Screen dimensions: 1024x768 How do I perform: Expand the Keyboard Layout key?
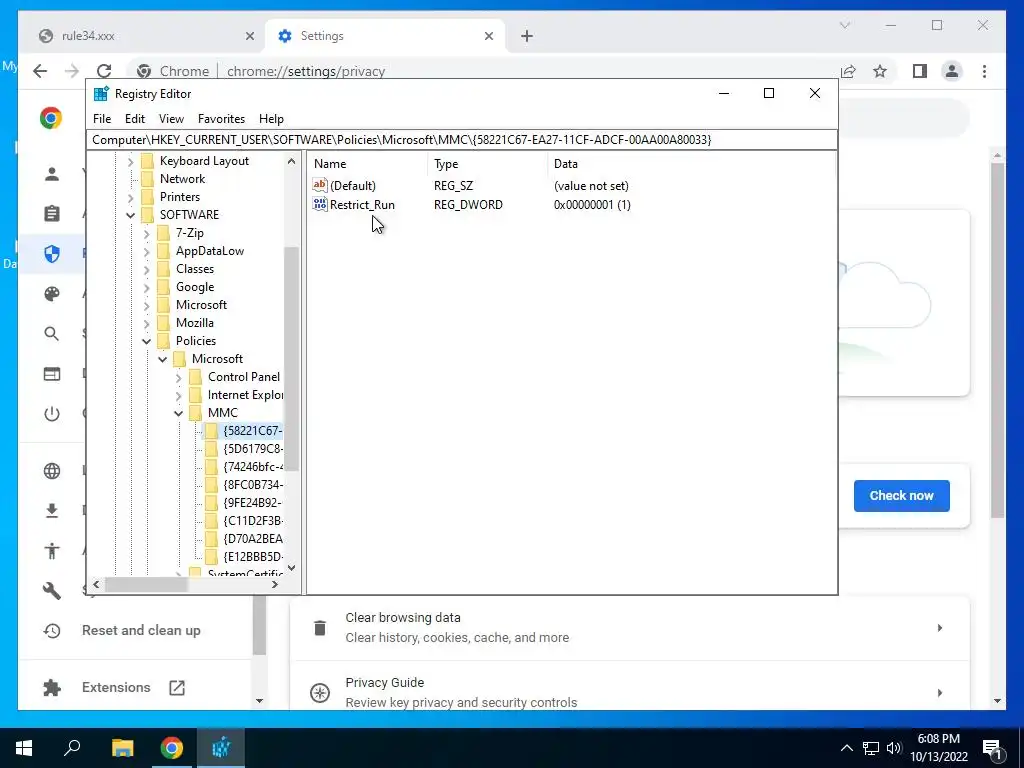click(131, 161)
